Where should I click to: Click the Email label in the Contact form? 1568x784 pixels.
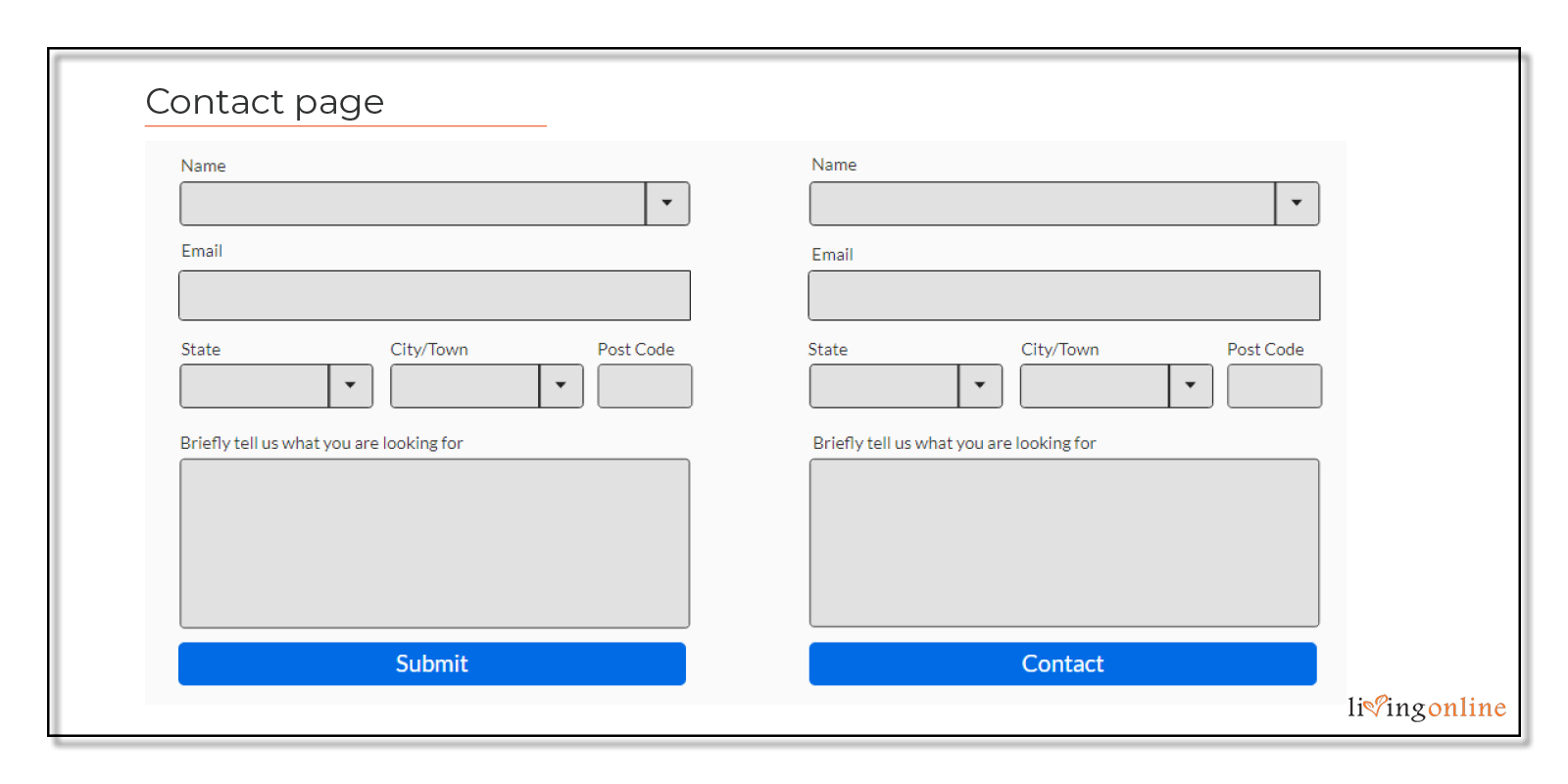pyautogui.click(x=832, y=255)
